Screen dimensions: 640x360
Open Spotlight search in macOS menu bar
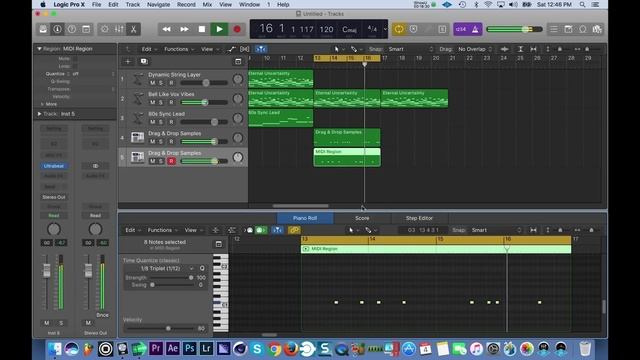pyautogui.click(x=582, y=4)
